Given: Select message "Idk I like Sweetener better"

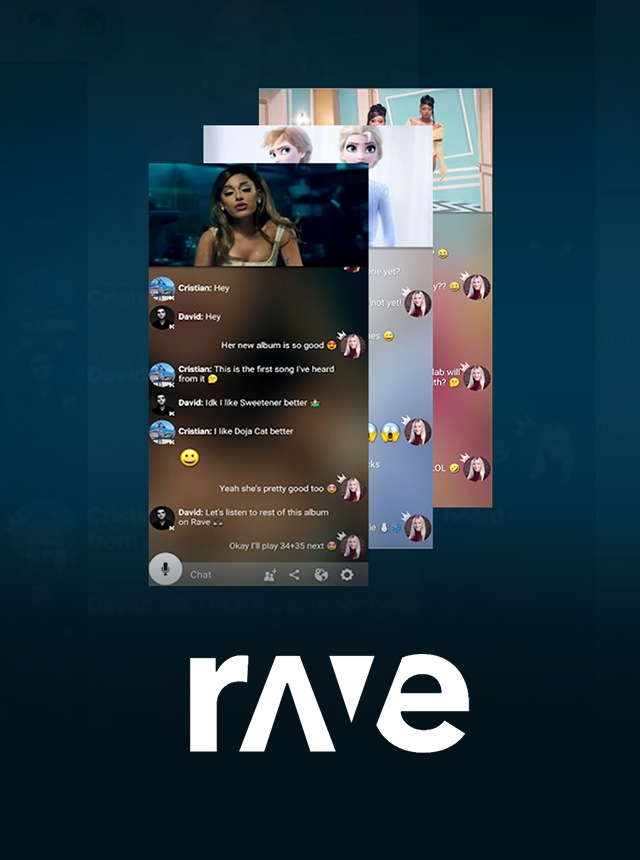Looking at the screenshot, I should click(249, 403).
